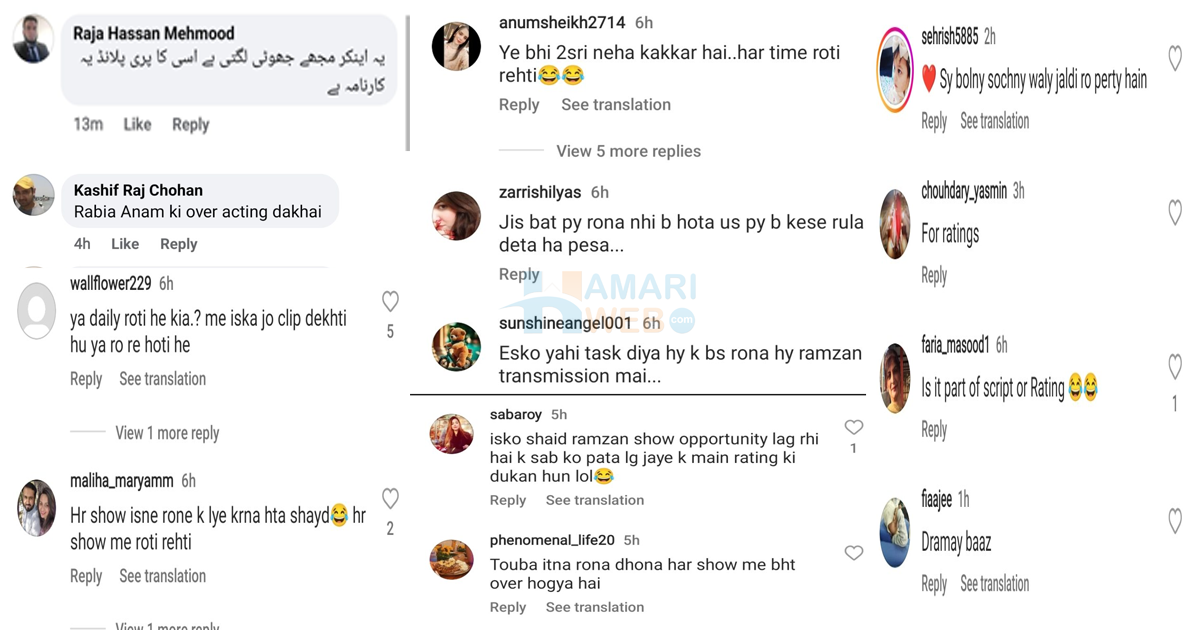Like Kashif Raj Chohan's comment

click(125, 244)
